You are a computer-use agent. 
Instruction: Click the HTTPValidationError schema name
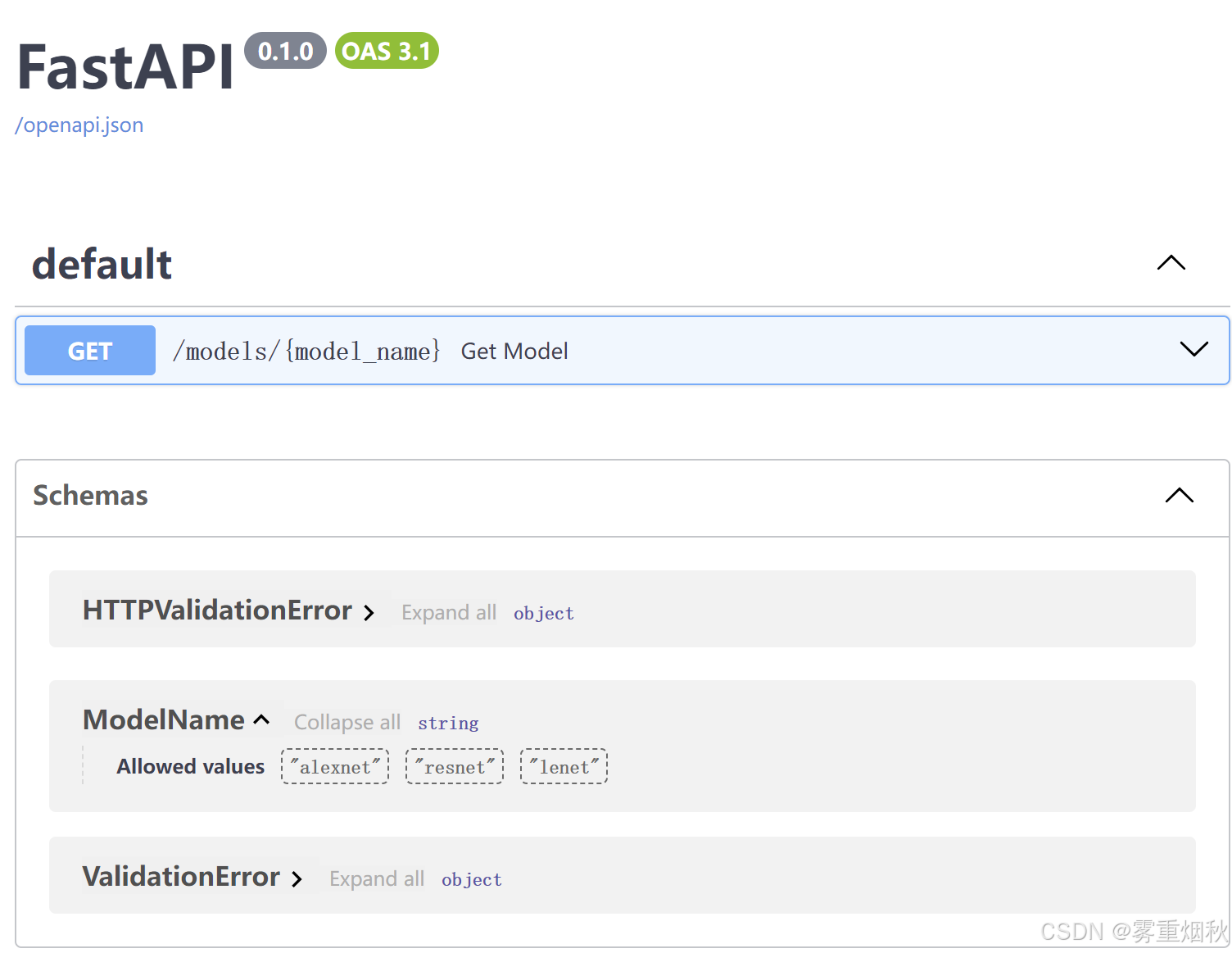pos(217,610)
